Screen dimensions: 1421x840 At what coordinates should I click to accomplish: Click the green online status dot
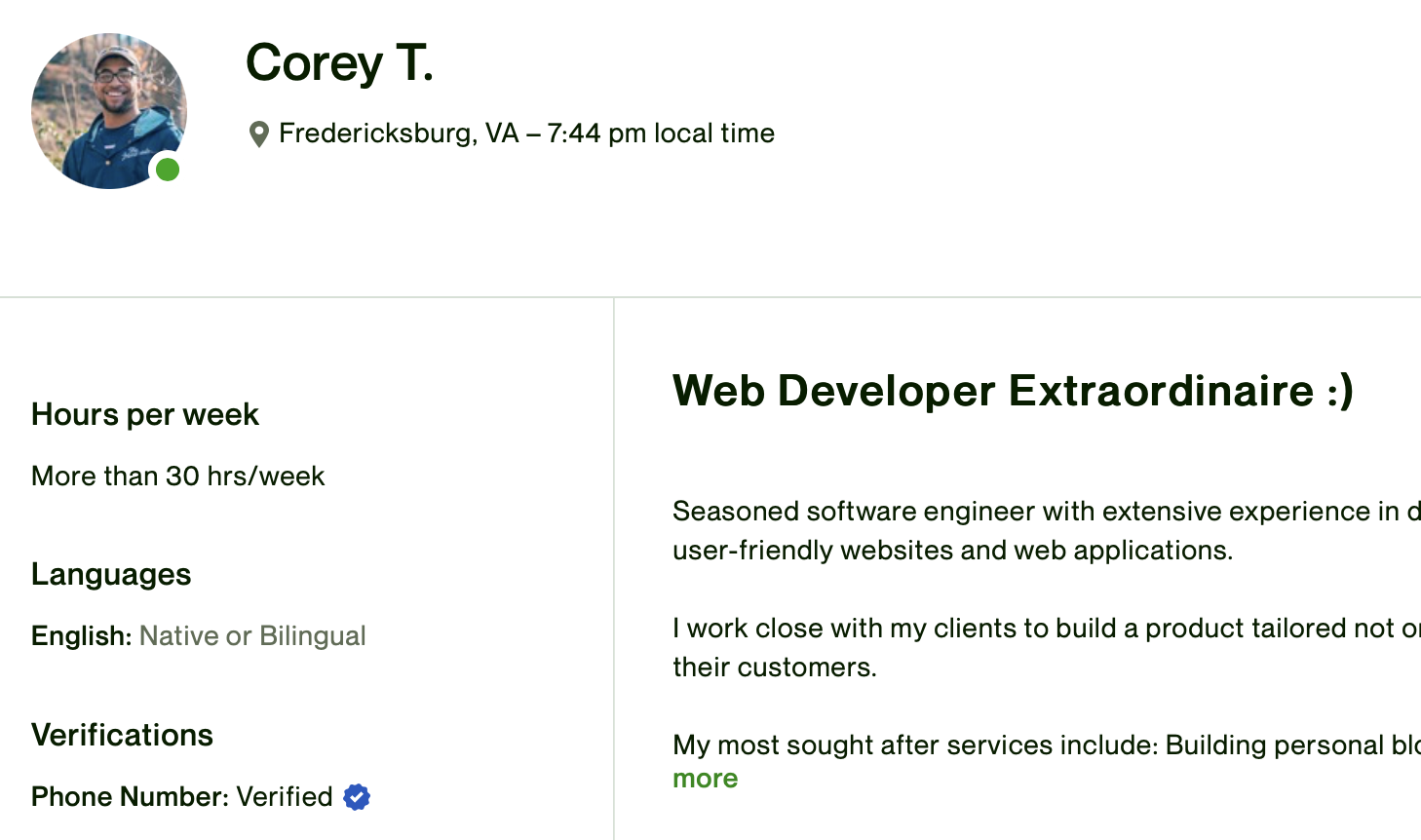pyautogui.click(x=168, y=170)
